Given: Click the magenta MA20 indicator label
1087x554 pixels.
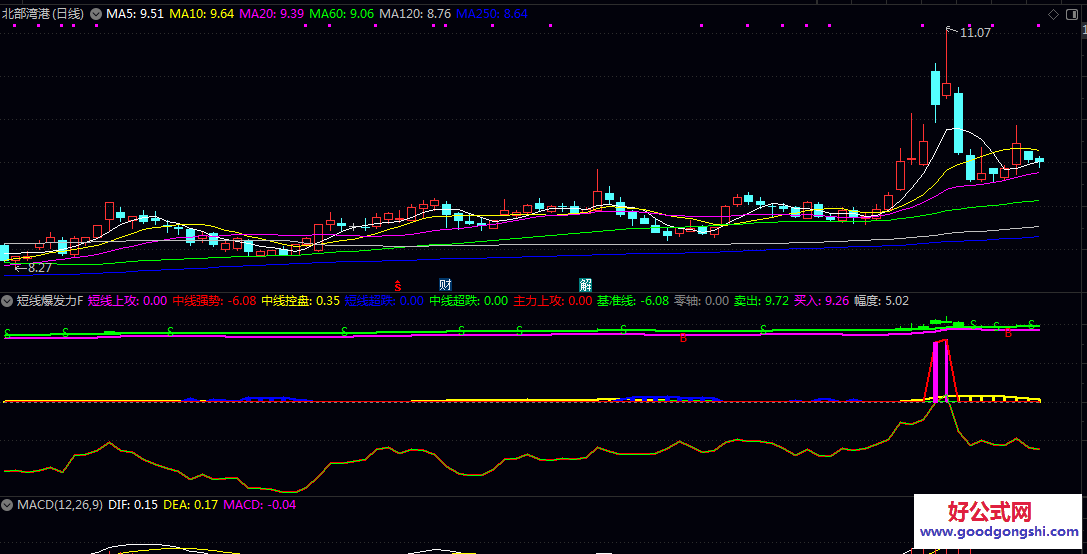Looking at the screenshot, I should pyautogui.click(x=271, y=14).
